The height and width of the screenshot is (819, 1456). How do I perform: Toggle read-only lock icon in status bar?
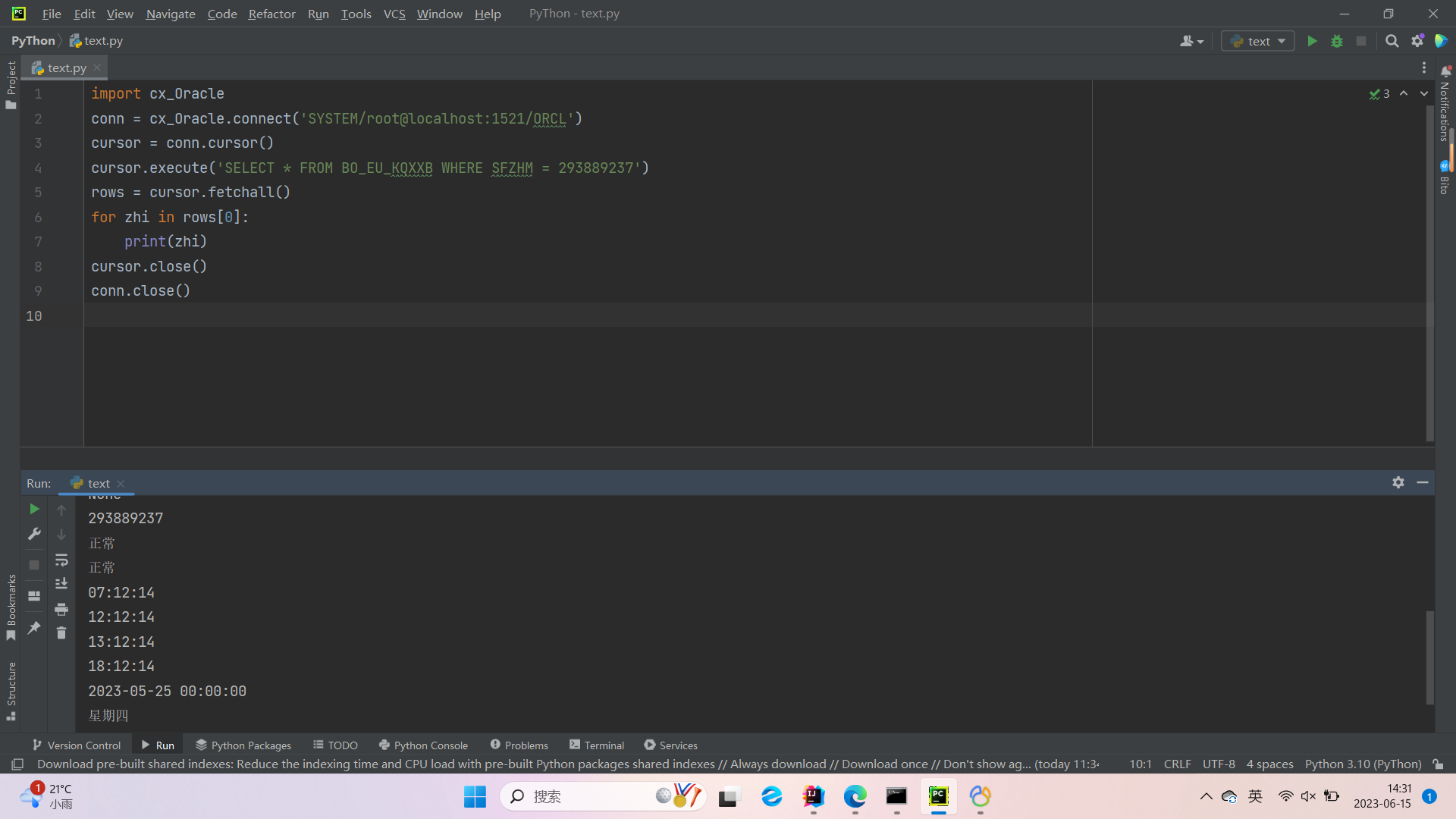point(1438,764)
